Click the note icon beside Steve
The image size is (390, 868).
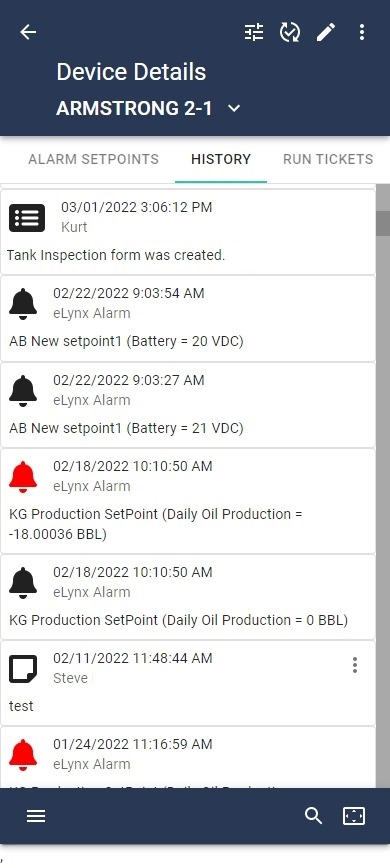(x=23, y=669)
